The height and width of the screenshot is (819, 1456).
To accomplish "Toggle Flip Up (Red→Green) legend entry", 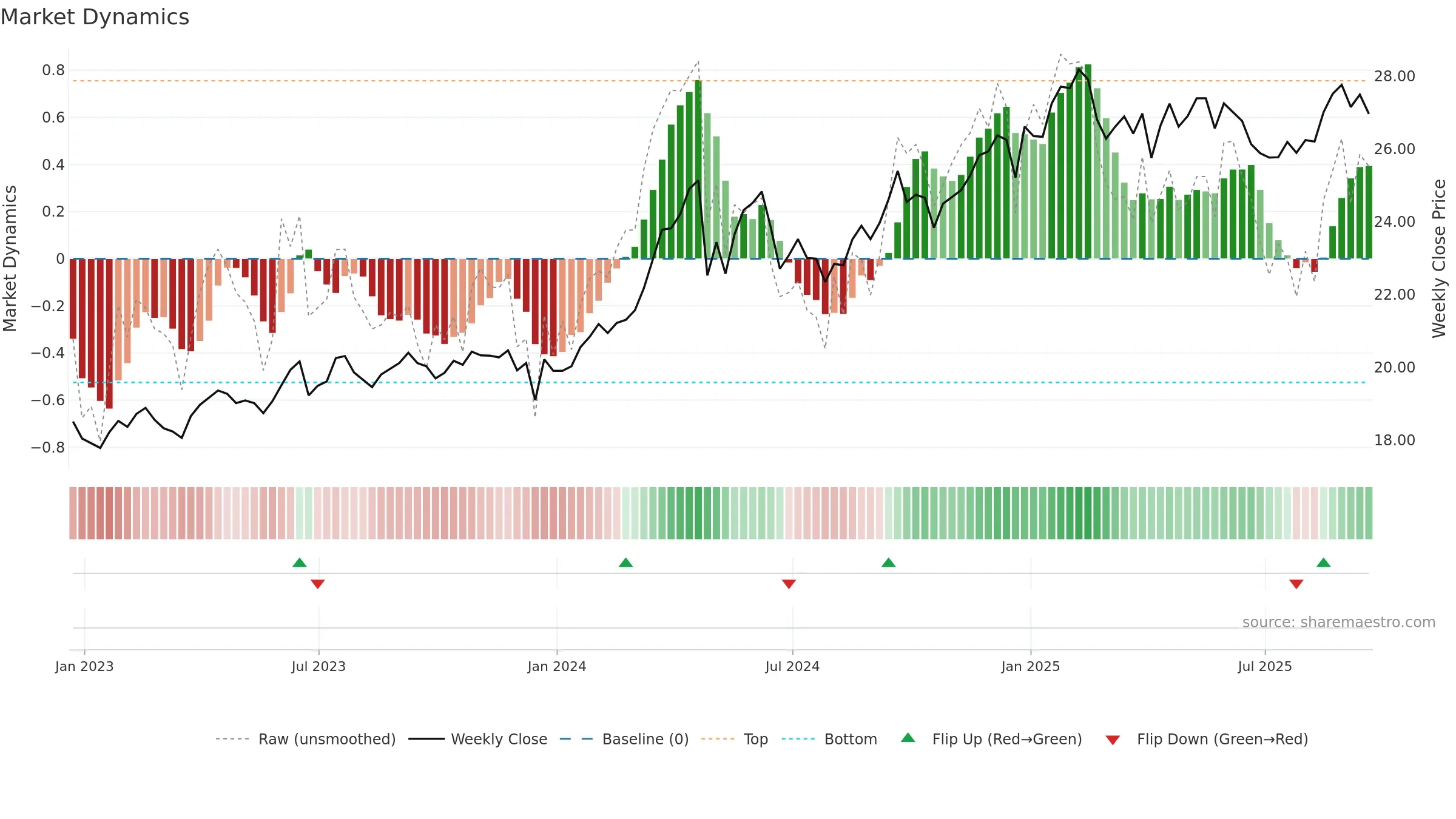I will [992, 739].
